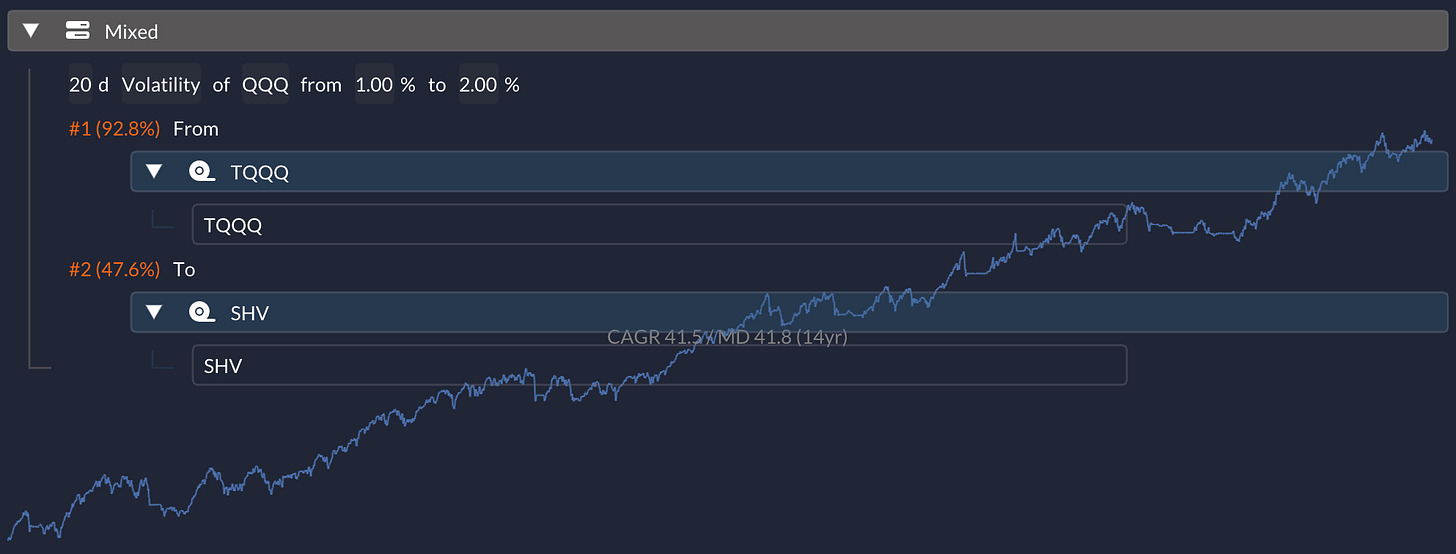Collapse the Mixed node triangle

(31, 31)
